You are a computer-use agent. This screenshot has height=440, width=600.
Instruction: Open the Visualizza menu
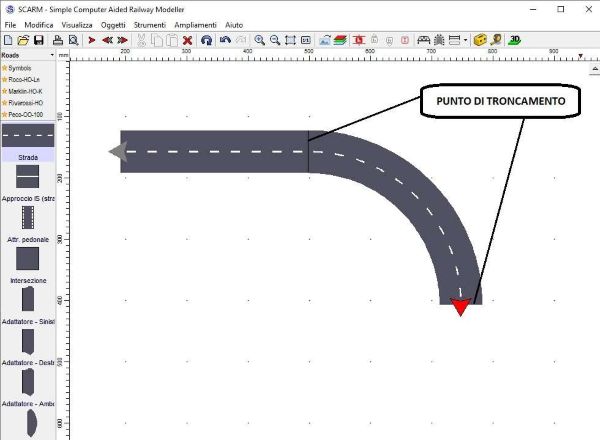(77, 25)
